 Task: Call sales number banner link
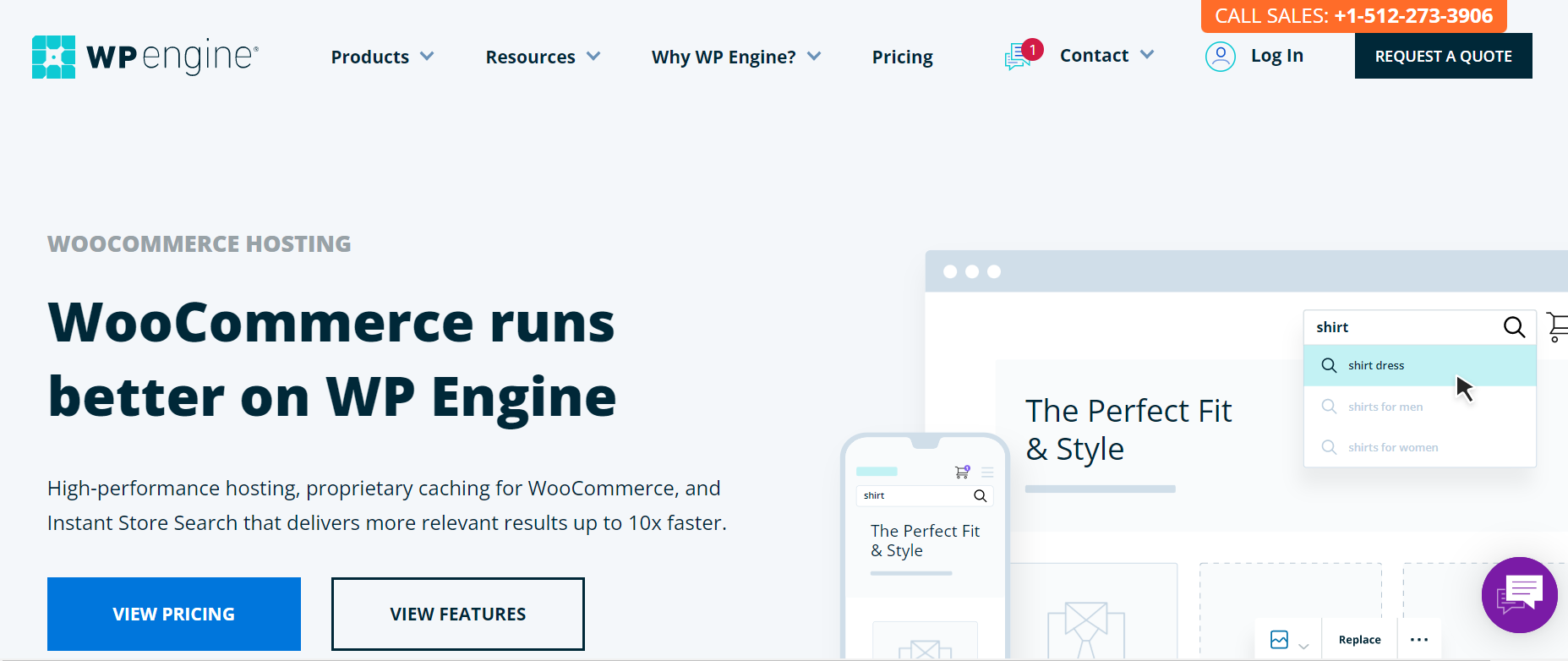(1353, 16)
